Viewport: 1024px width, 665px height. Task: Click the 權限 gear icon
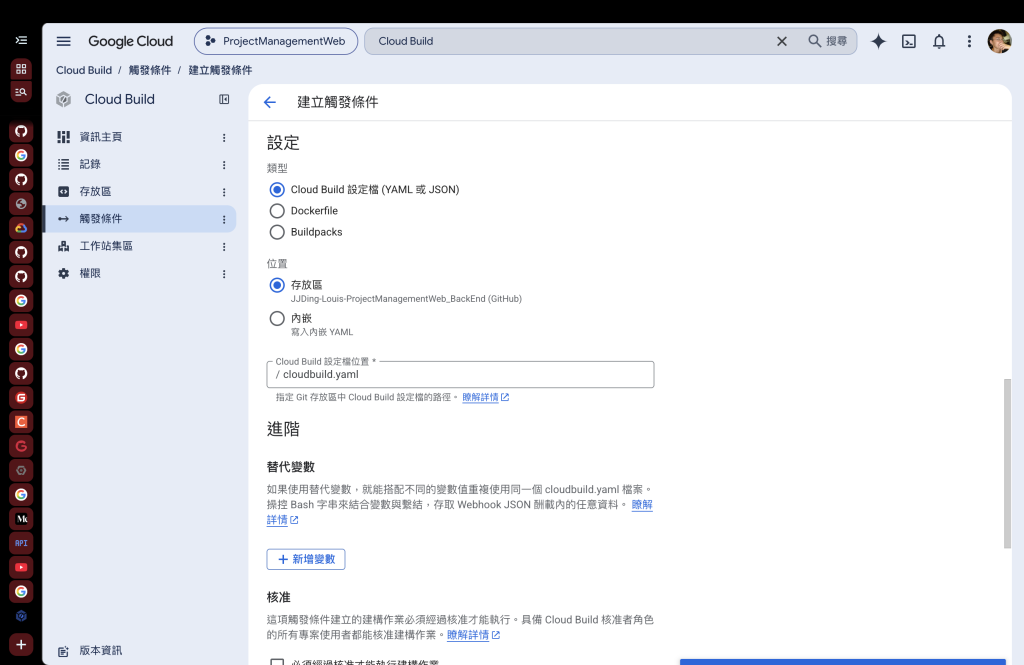click(x=63, y=274)
